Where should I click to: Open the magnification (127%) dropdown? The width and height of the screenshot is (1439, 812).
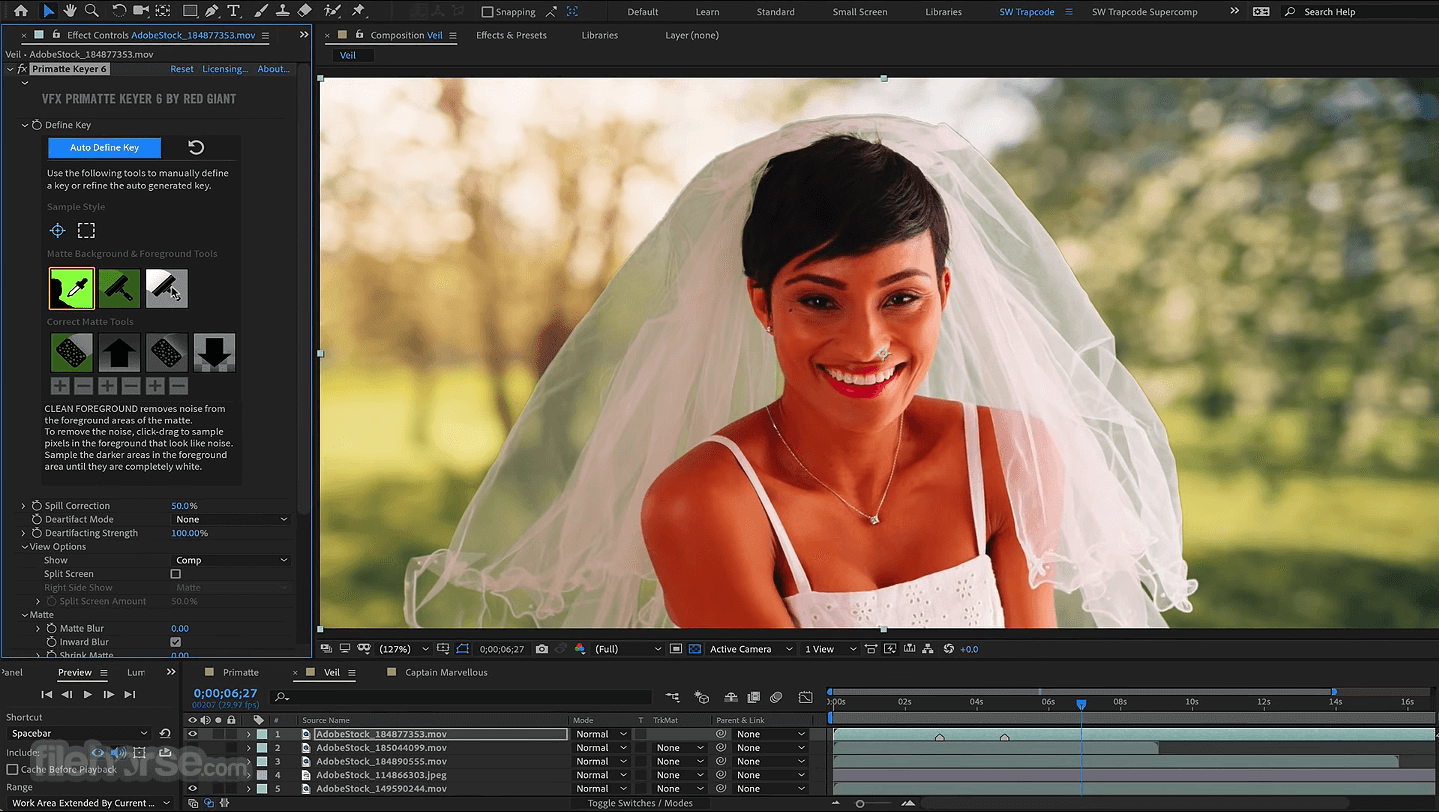(x=404, y=649)
